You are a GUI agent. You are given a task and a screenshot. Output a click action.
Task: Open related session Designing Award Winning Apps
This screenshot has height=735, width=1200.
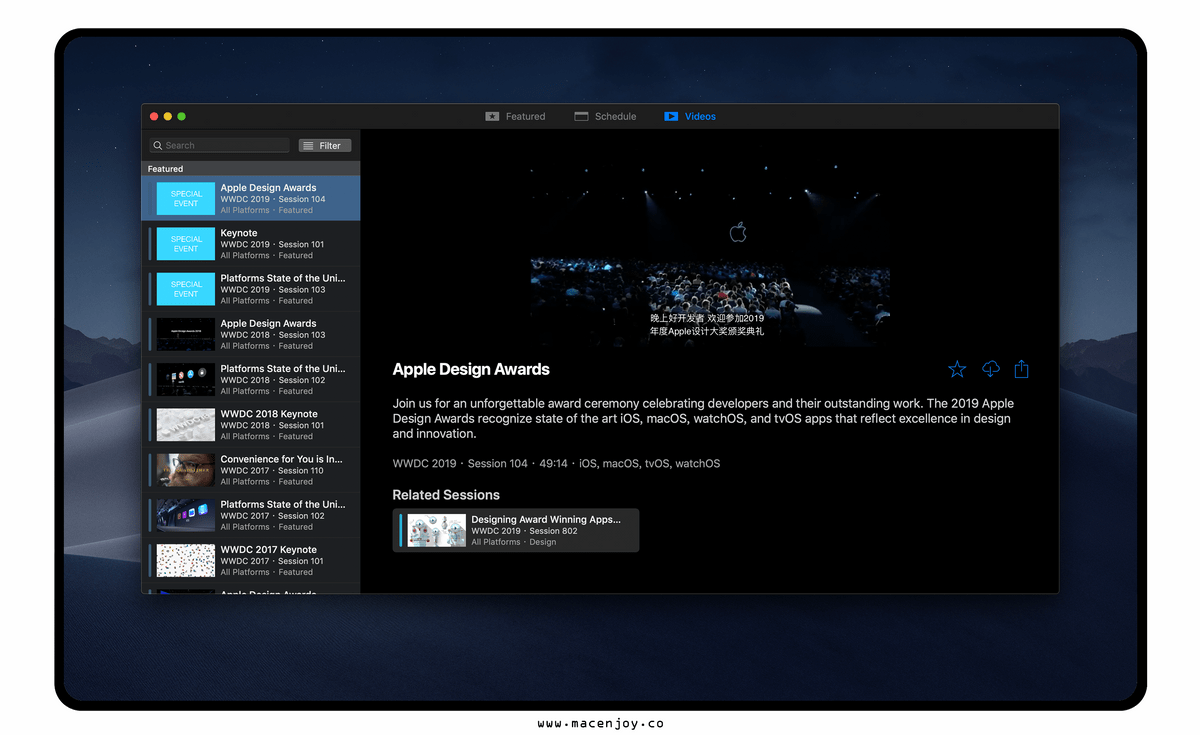pos(516,530)
